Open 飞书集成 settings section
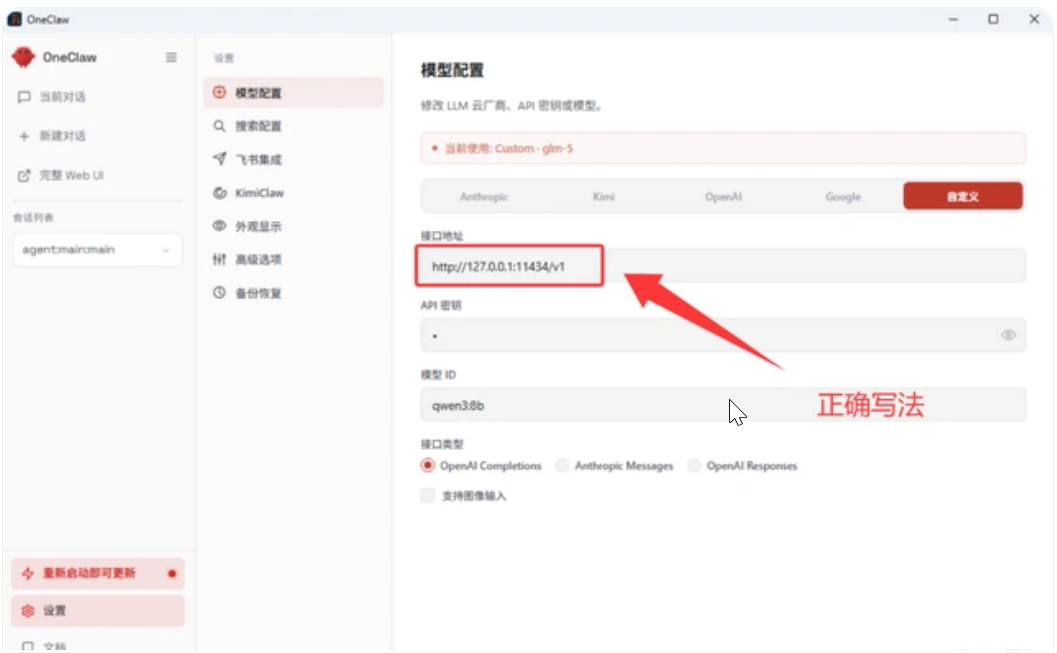Viewport: 1057px width, 653px height. 294,159
